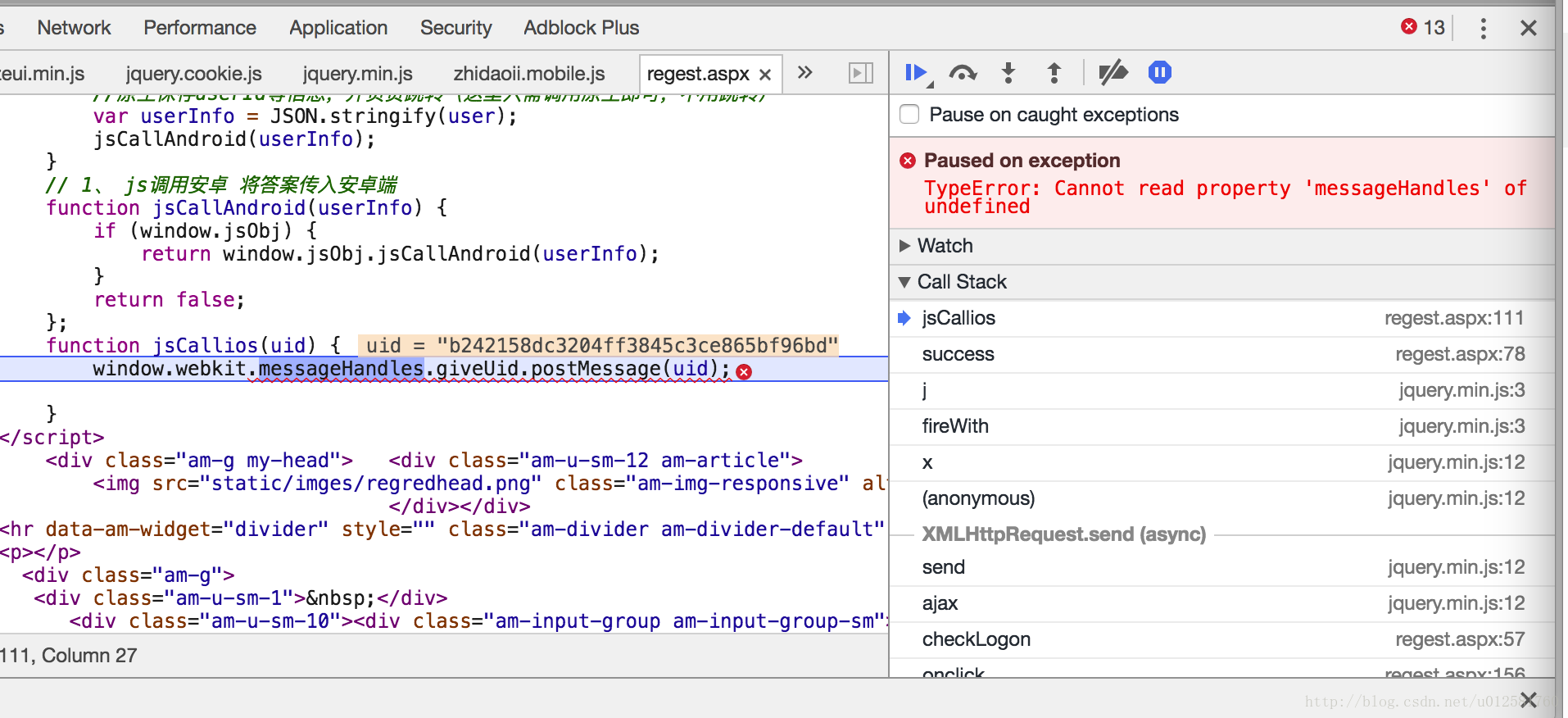Open the Adblock Plus tab

[x=582, y=28]
